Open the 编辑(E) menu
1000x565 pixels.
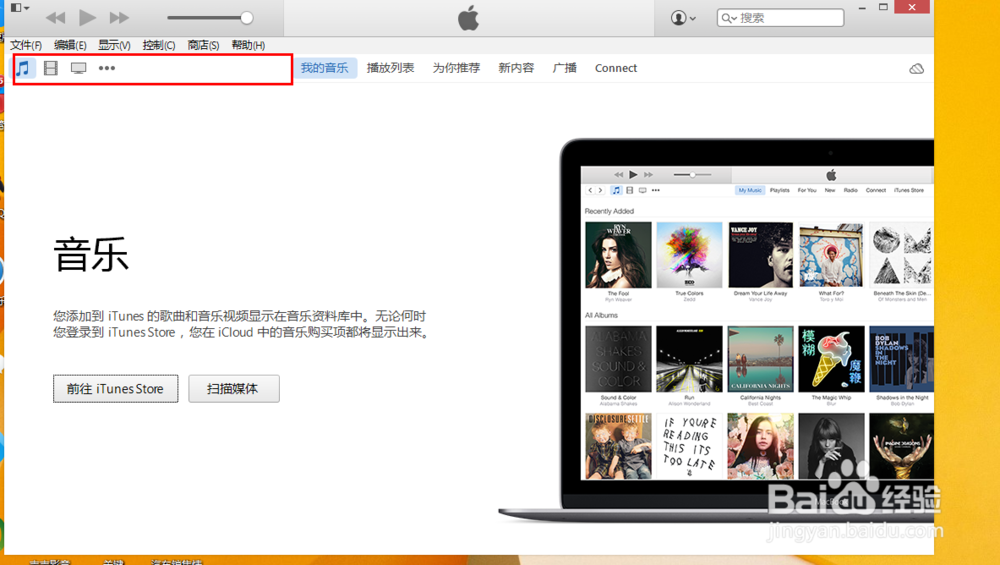tap(70, 45)
